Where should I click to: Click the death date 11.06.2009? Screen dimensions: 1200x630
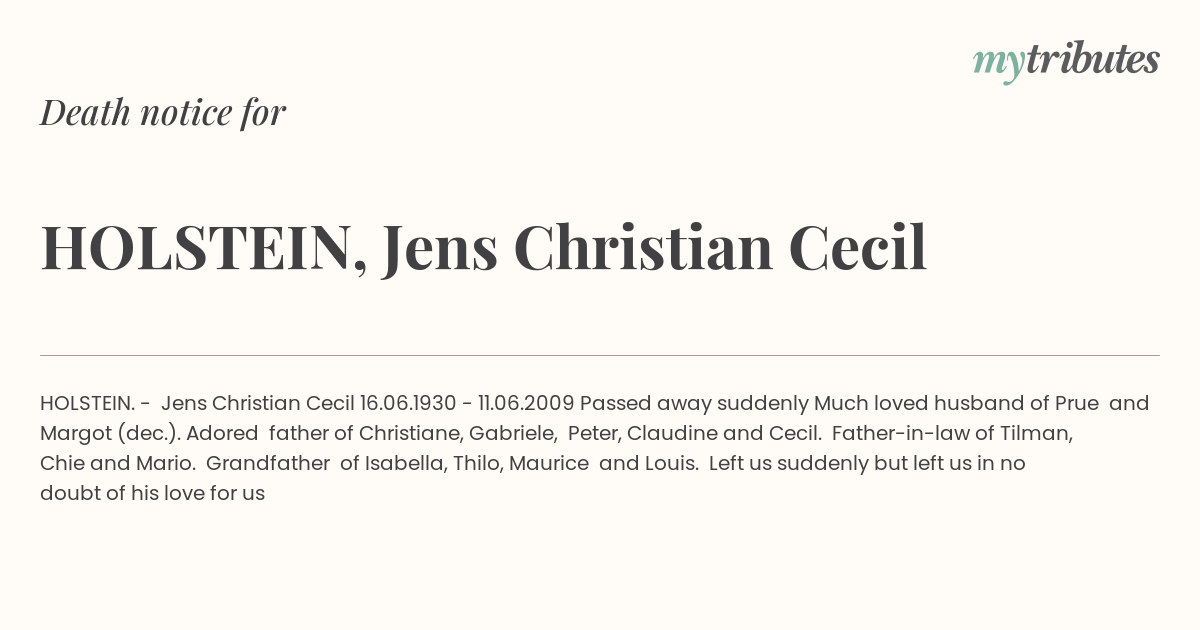(526, 404)
